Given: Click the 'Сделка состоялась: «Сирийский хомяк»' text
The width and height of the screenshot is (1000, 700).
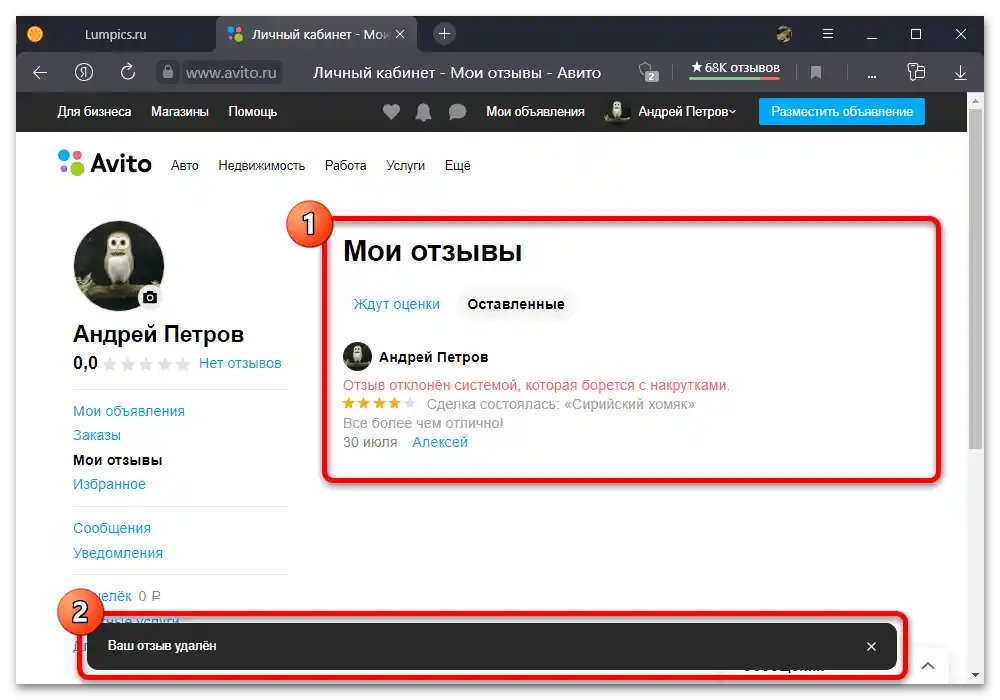Looking at the screenshot, I should point(561,404).
